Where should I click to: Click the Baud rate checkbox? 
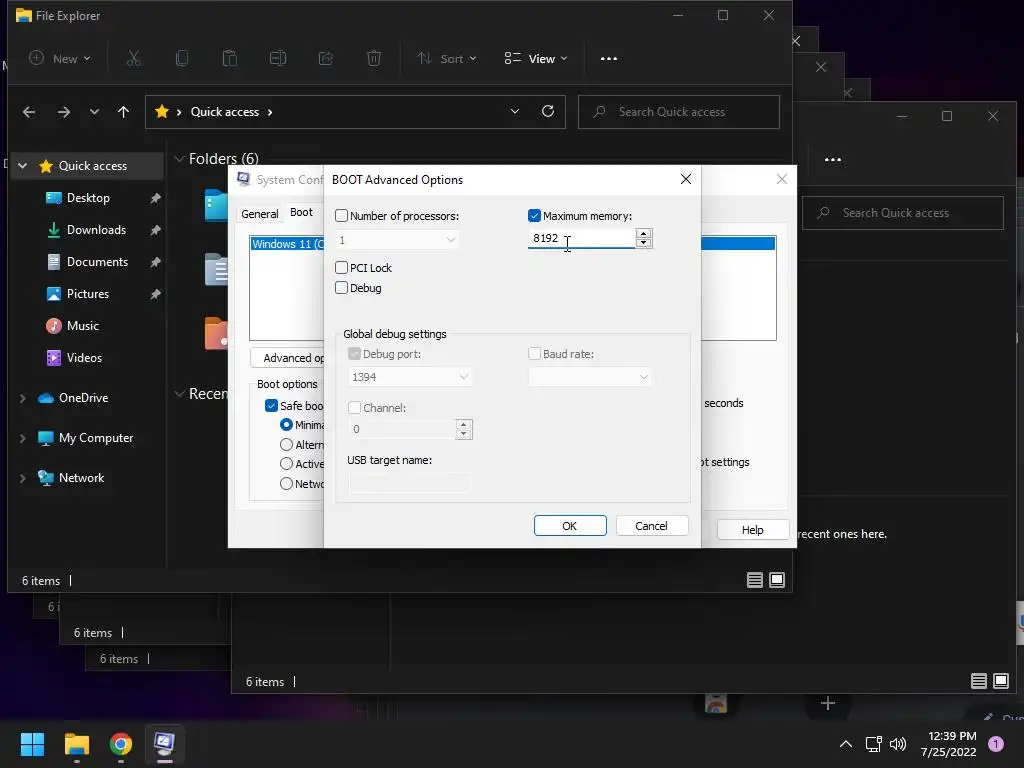coord(534,353)
